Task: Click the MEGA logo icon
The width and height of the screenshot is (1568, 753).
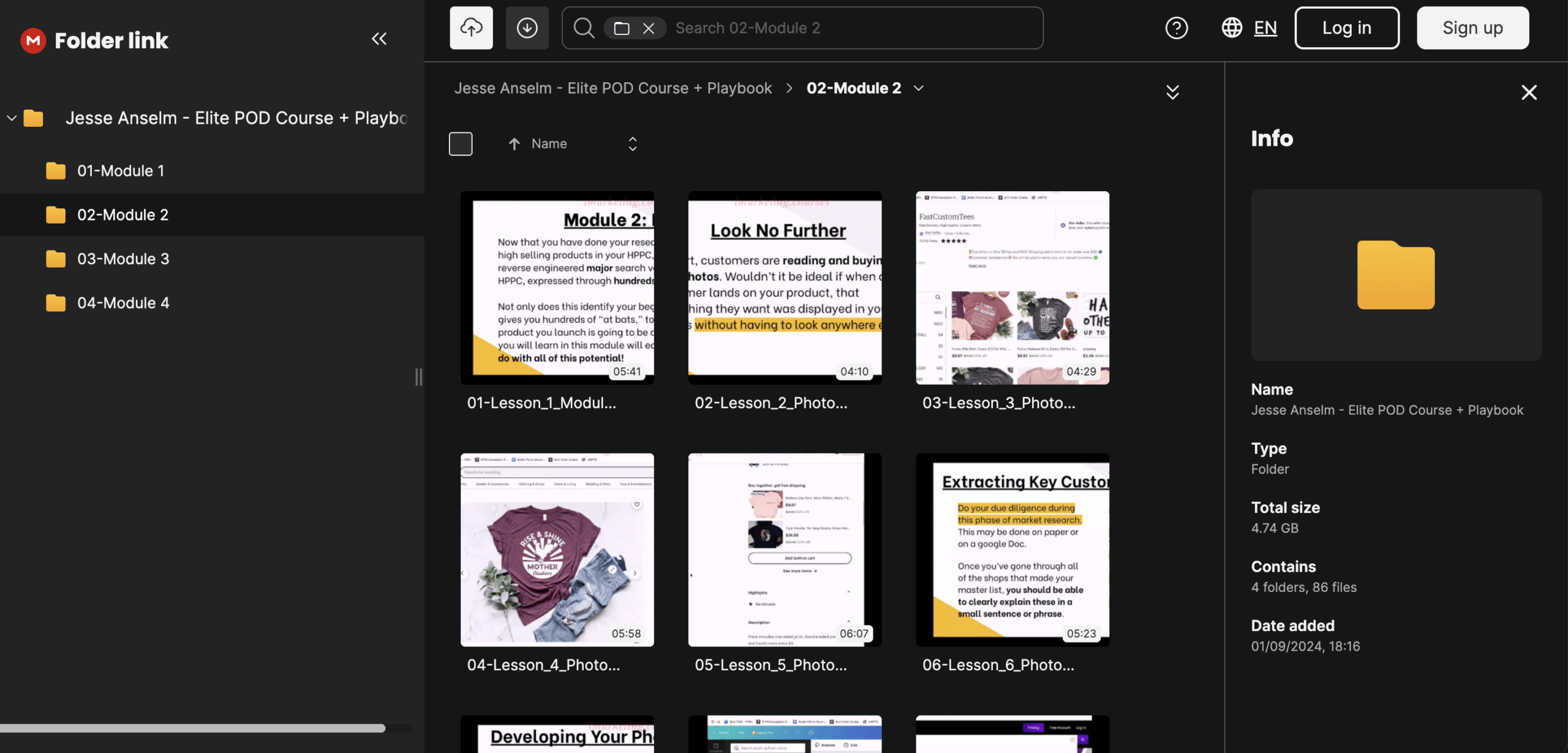Action: pos(33,40)
